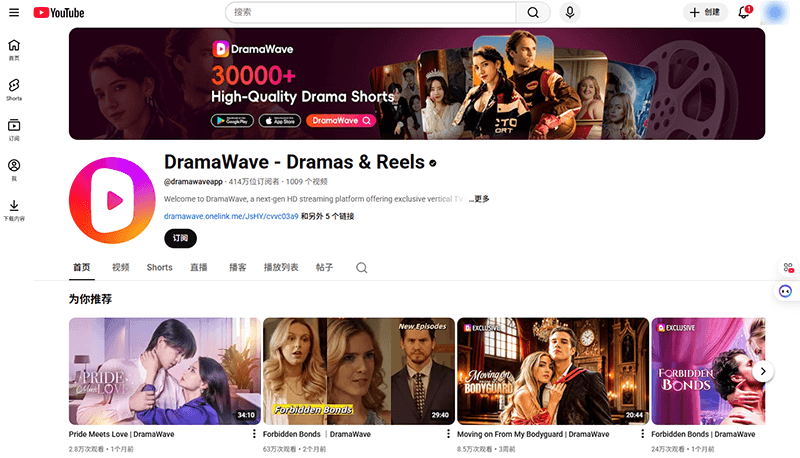The height and width of the screenshot is (458, 800).
Task: Switch to the Shorts channel tab
Action: 160,267
